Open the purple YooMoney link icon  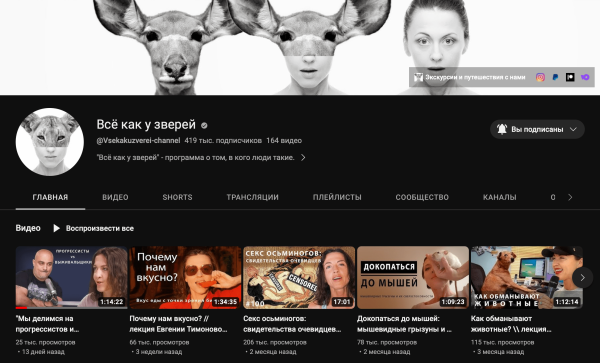point(585,77)
